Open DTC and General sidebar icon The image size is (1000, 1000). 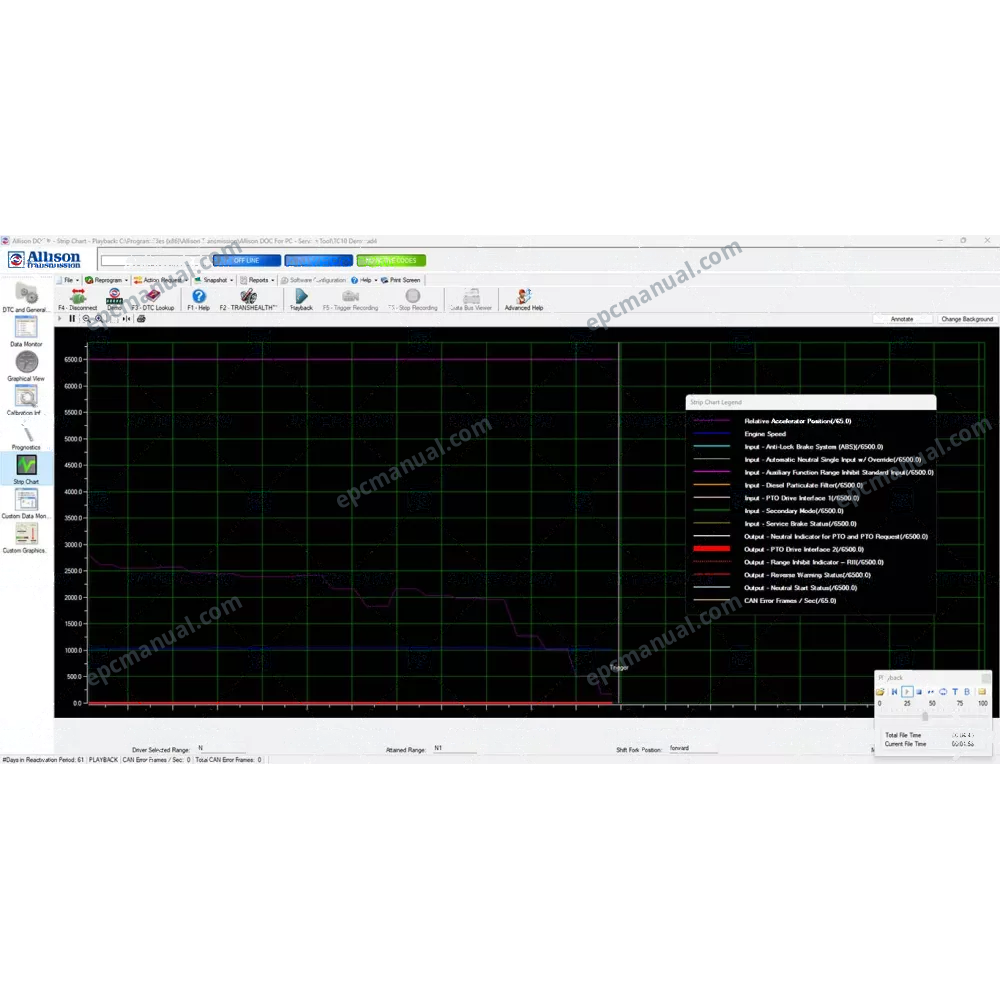26,294
